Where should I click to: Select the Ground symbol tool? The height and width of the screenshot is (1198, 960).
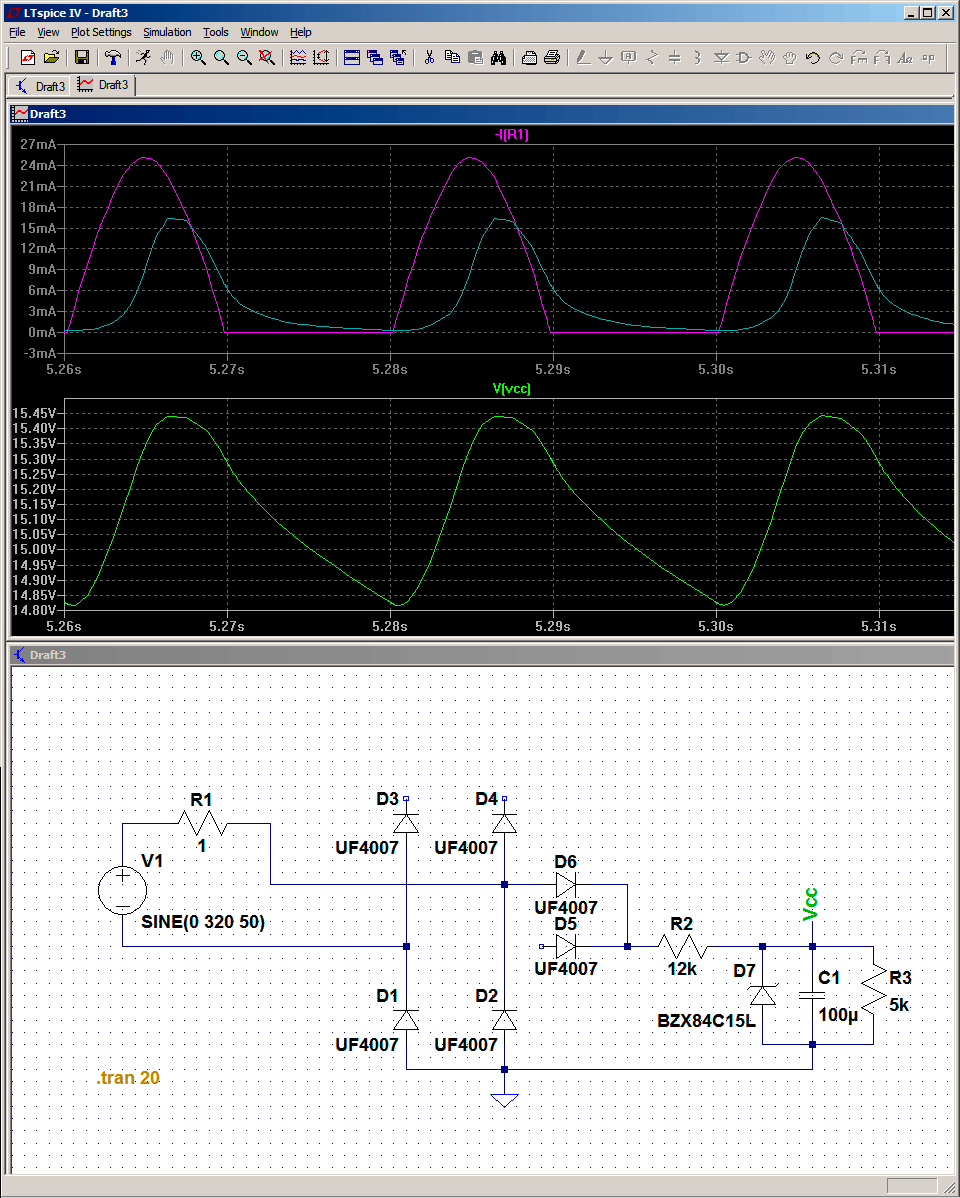pyautogui.click(x=605, y=57)
